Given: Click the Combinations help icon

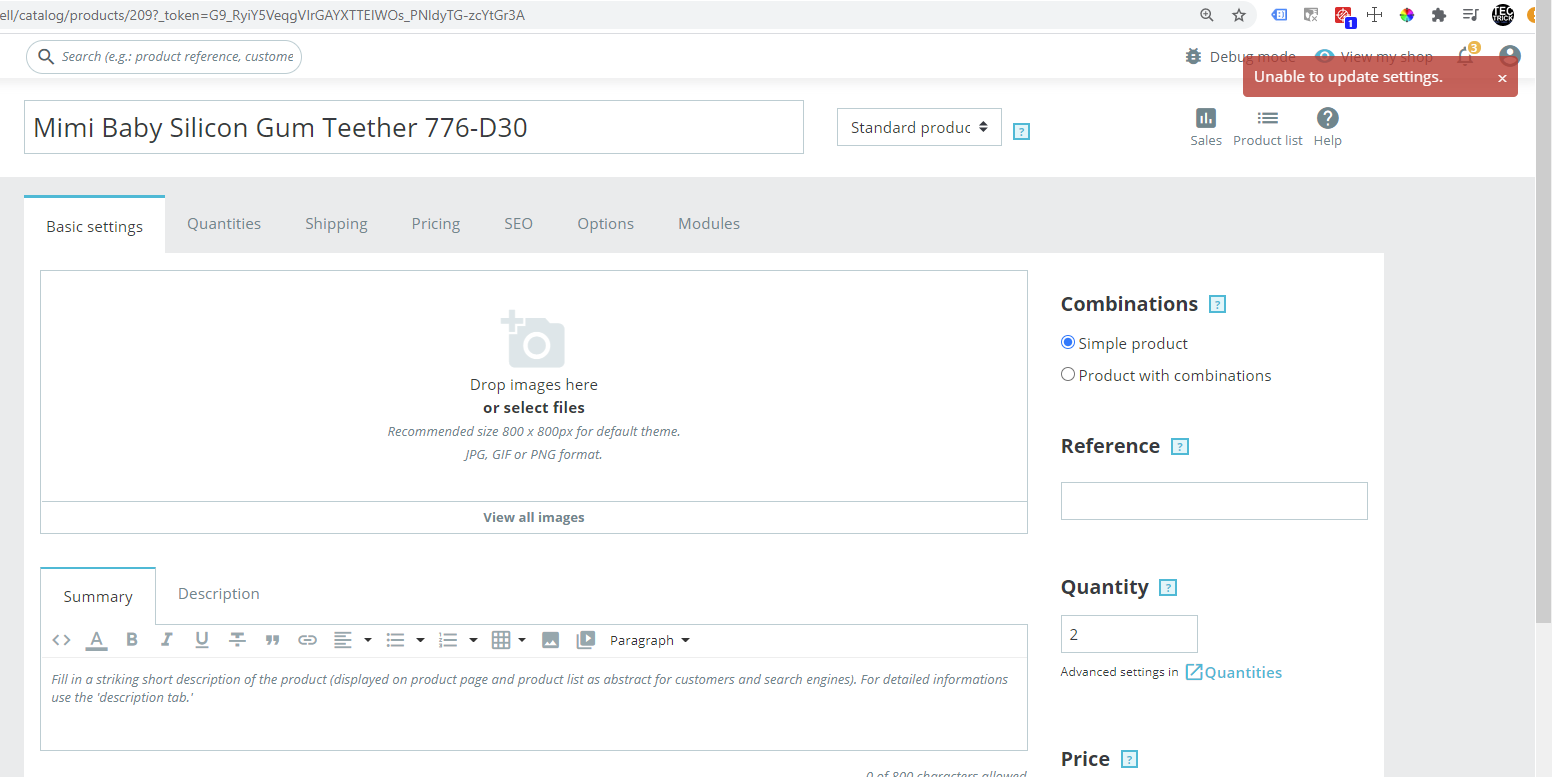Looking at the screenshot, I should (1217, 304).
